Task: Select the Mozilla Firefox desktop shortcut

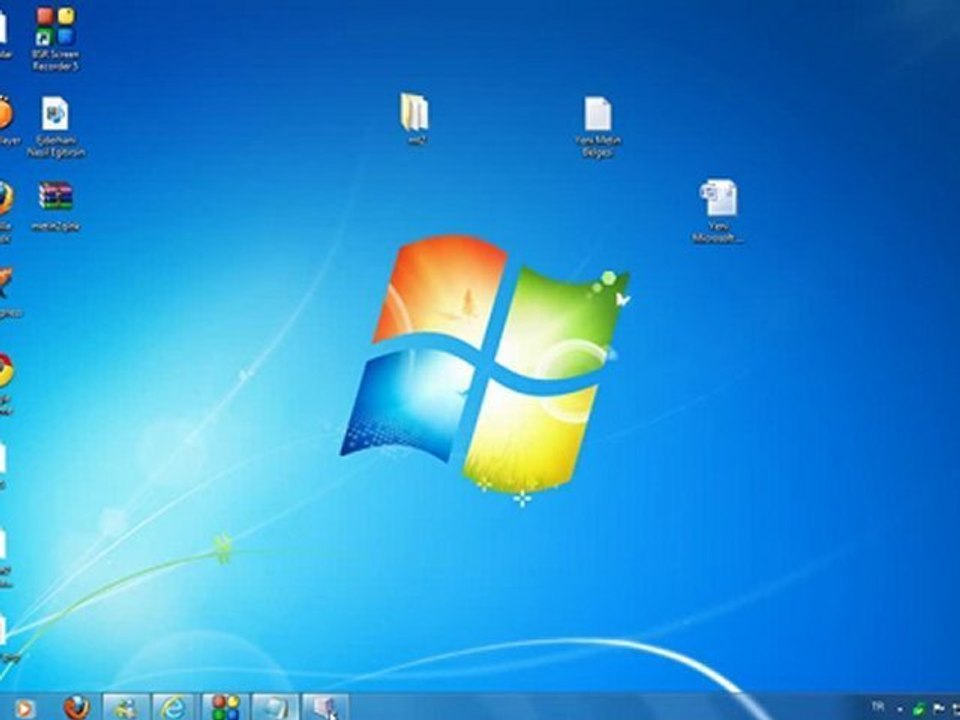Action: tap(5, 212)
